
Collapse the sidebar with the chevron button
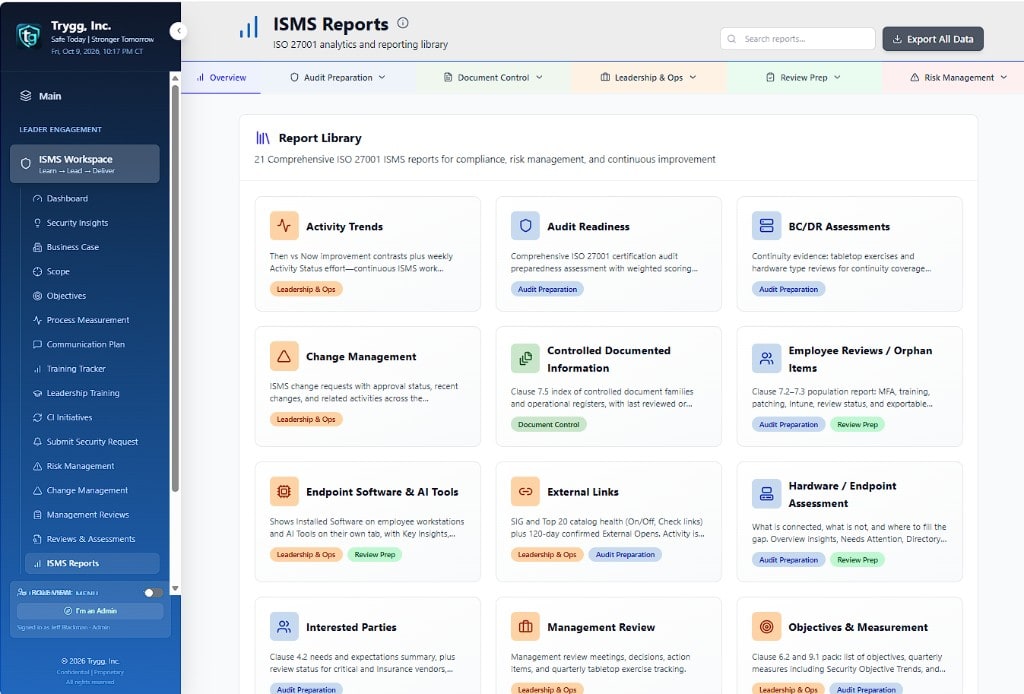(178, 31)
